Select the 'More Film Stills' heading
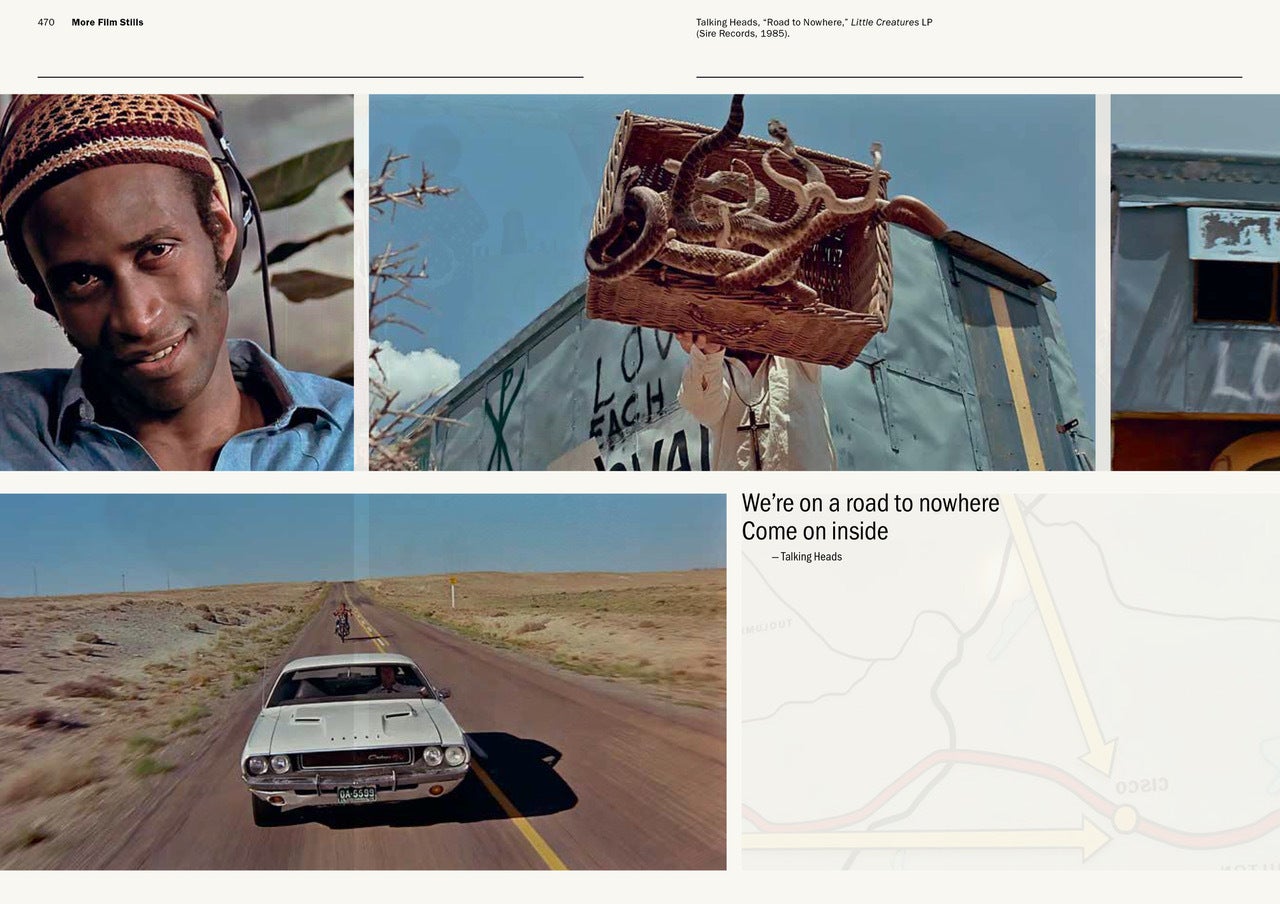This screenshot has height=904, width=1280. 107,22
